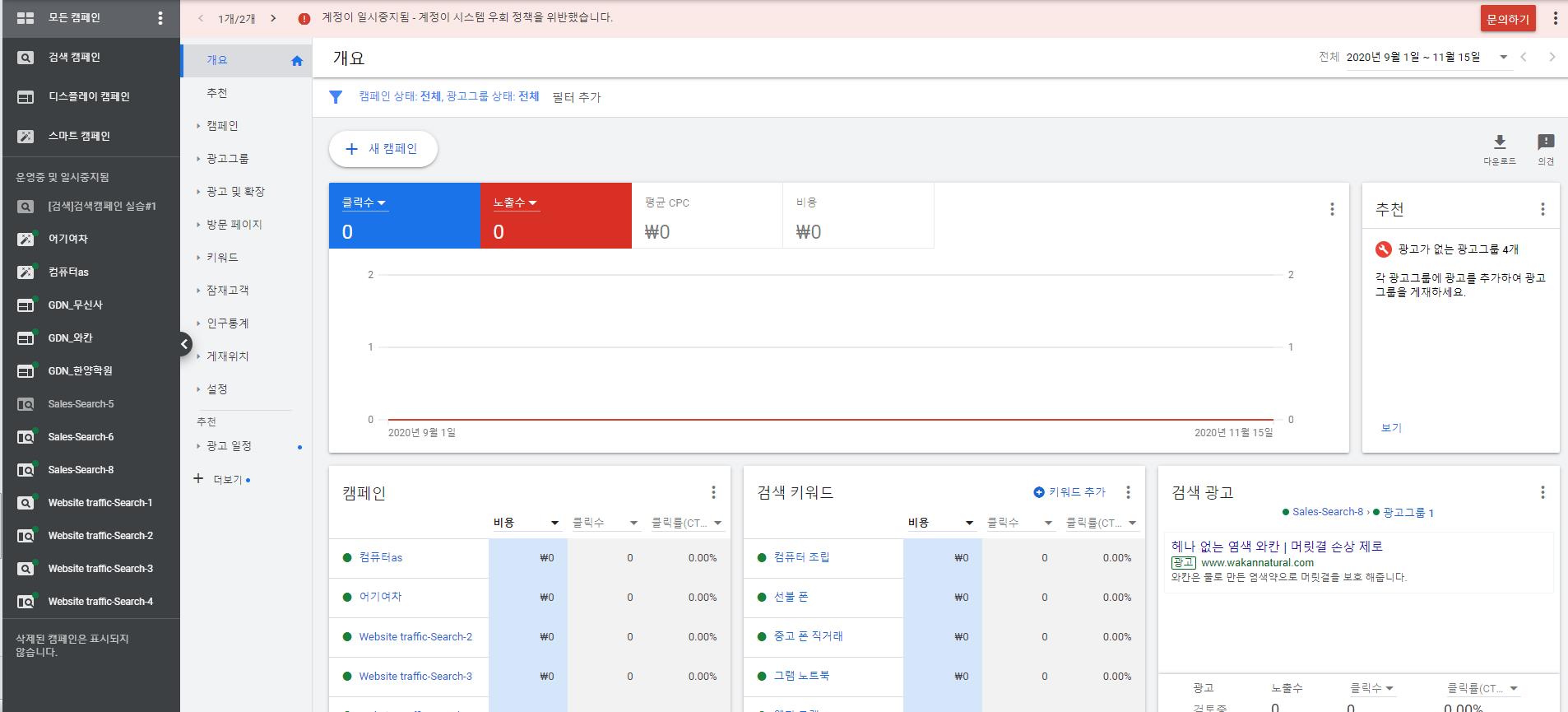1568x712 pixels.
Task: Open the 컴퓨터 조립 keyword link
Action: (x=801, y=557)
